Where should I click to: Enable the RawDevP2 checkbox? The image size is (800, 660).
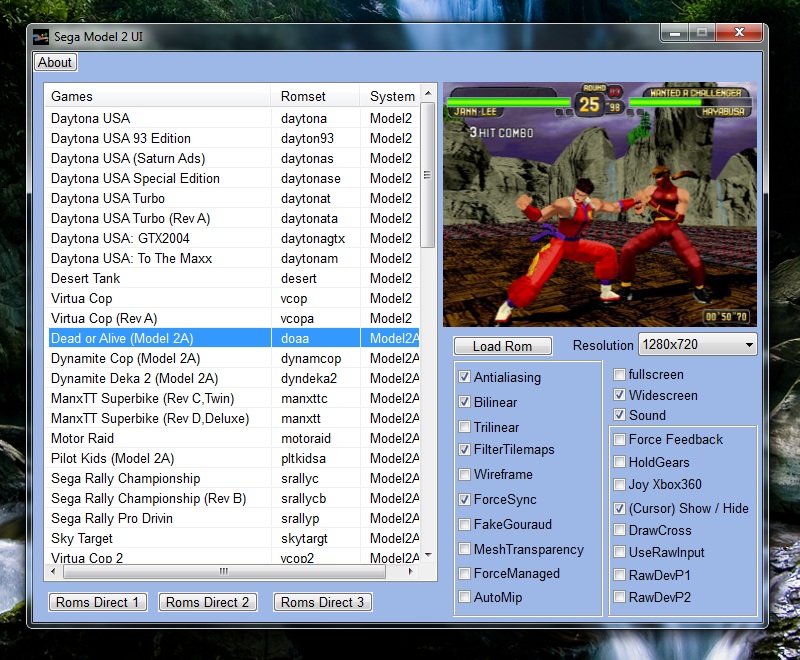(619, 596)
